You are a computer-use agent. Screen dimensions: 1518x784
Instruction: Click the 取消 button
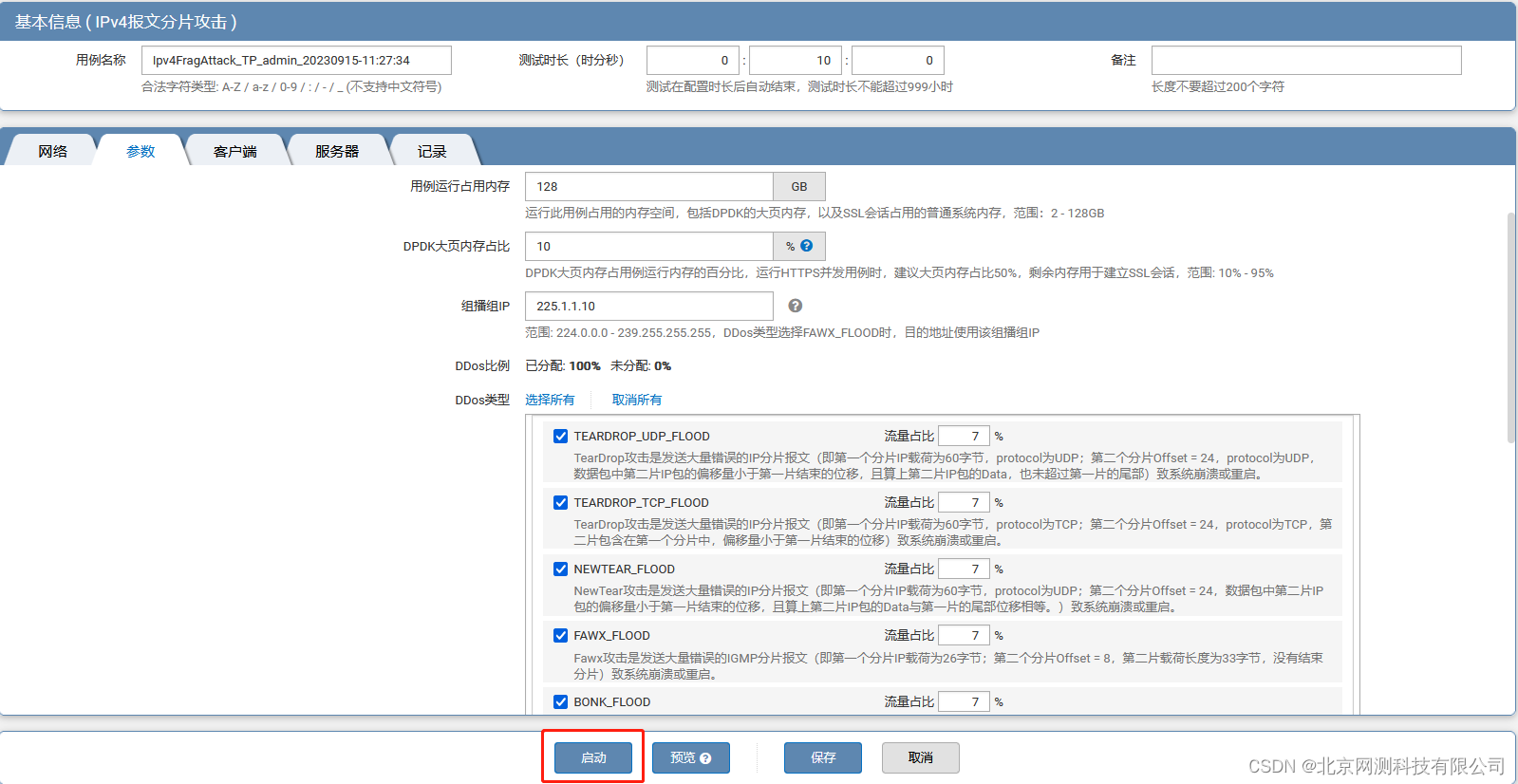[x=921, y=757]
